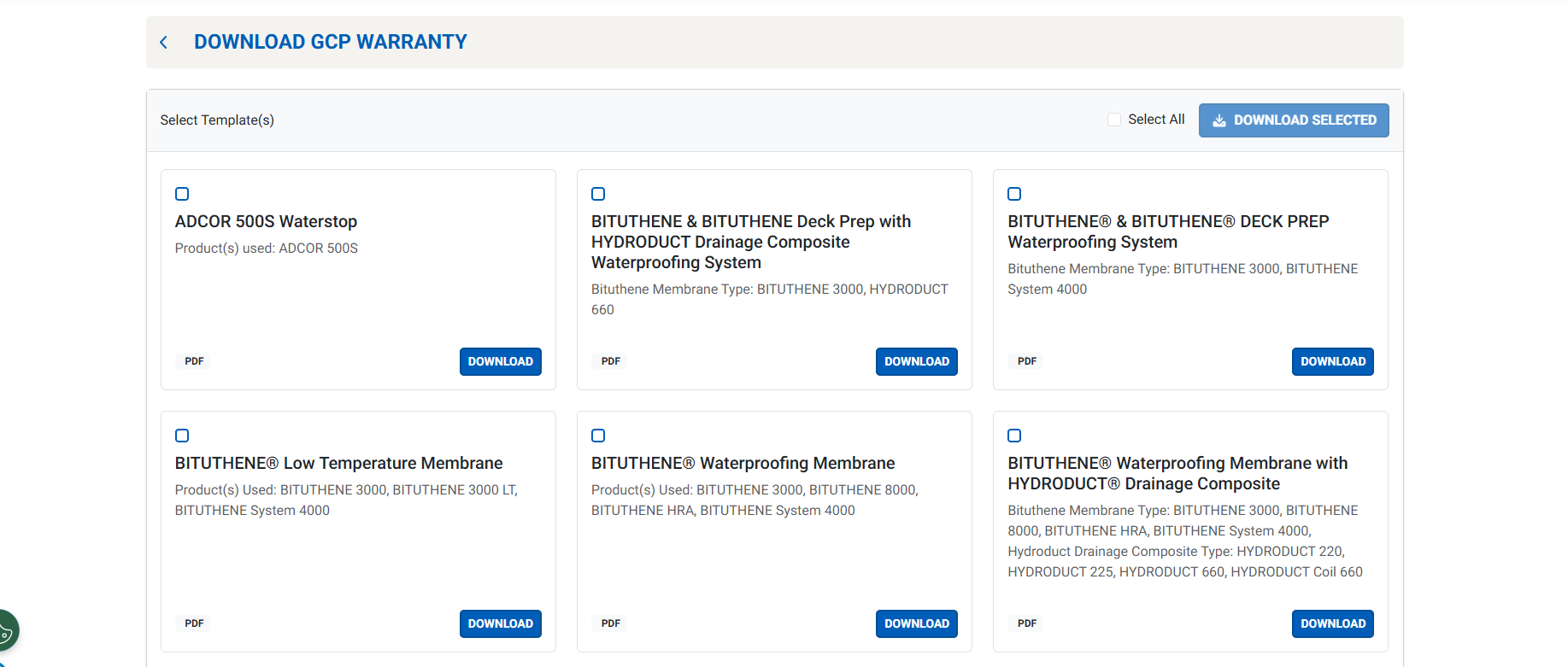The width and height of the screenshot is (1568, 667).
Task: Click the BITUTHENE® Waterproofing Membrane title
Action: coord(743,463)
